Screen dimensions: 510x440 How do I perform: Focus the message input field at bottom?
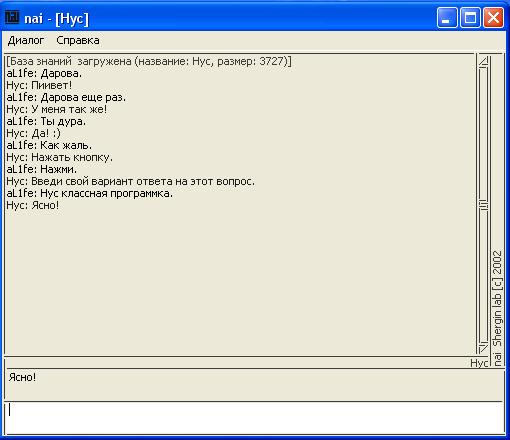254,418
